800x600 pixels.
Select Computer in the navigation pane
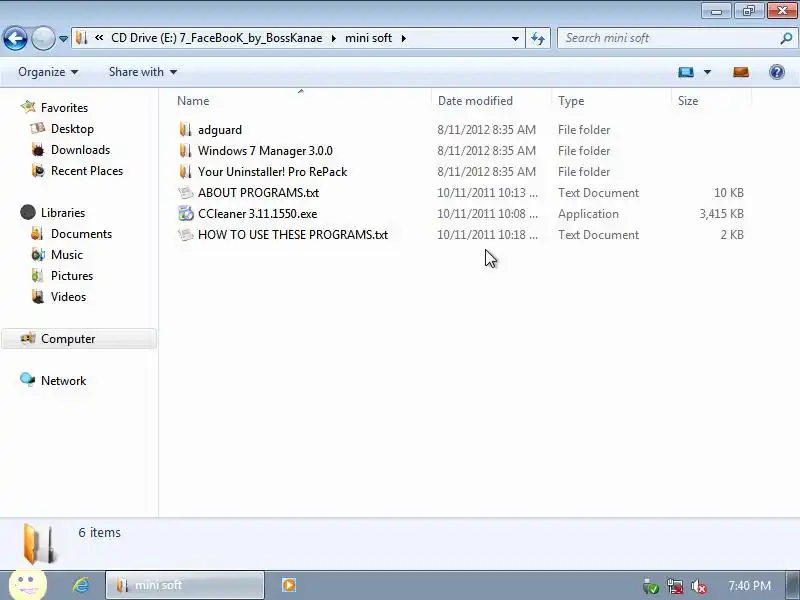pyautogui.click(x=79, y=339)
